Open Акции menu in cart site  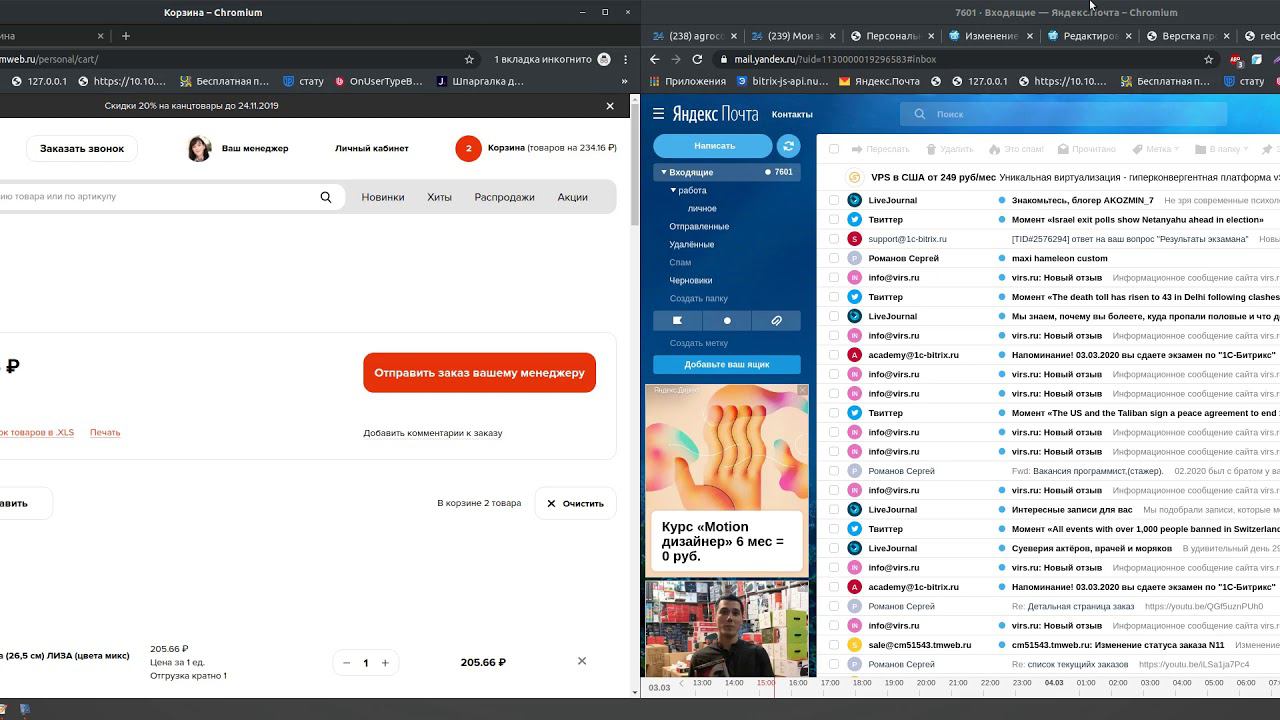[x=572, y=197]
